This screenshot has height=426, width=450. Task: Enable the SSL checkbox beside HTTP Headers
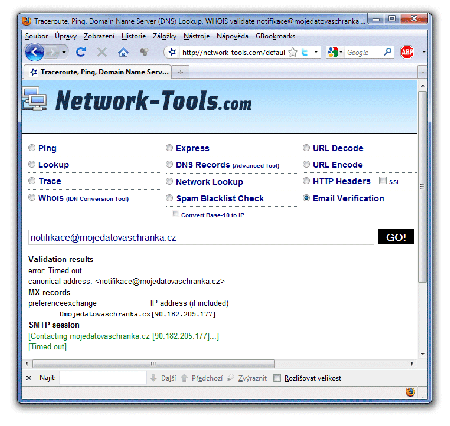pos(382,181)
